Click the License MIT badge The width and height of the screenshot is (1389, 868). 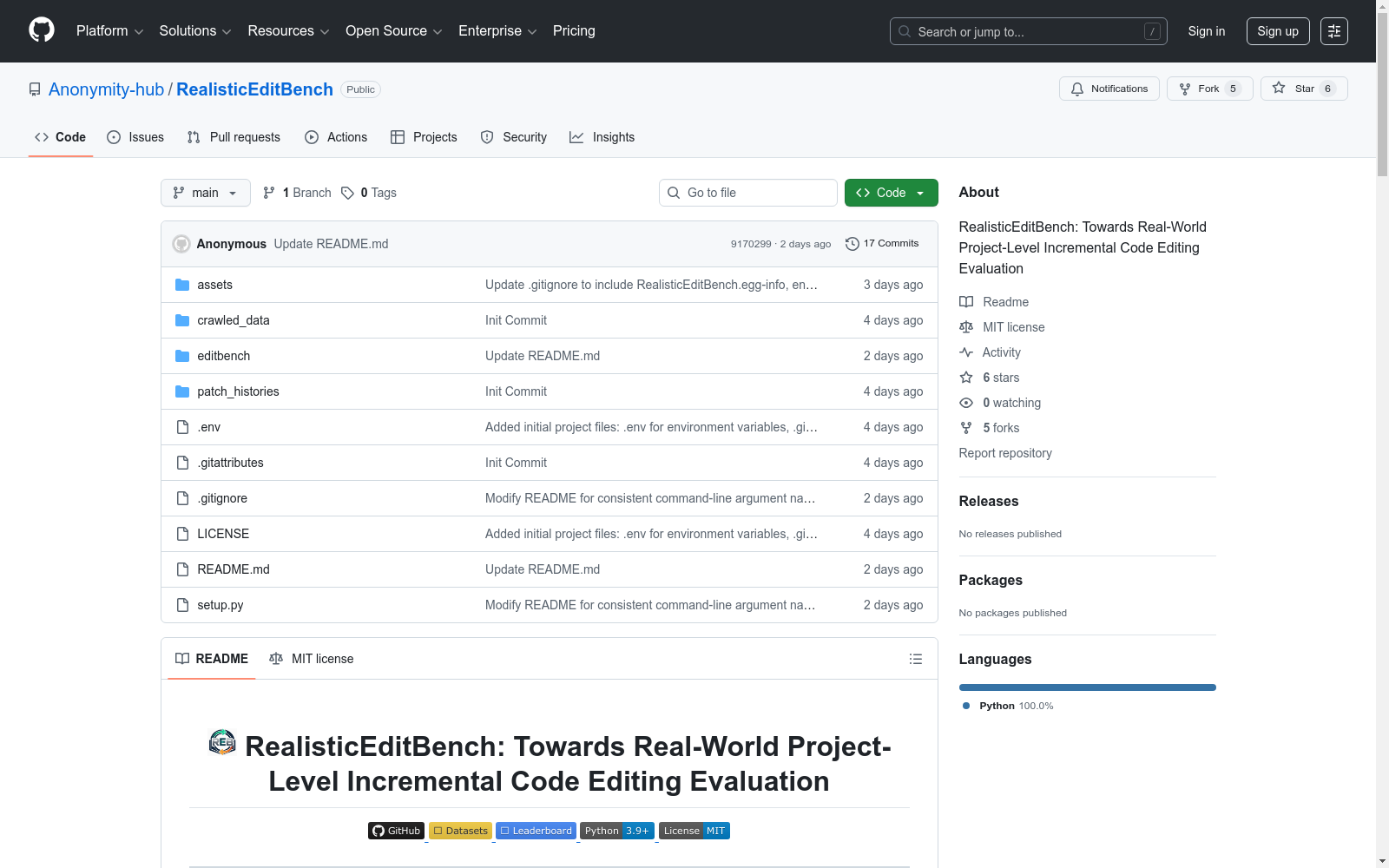pyautogui.click(x=694, y=831)
